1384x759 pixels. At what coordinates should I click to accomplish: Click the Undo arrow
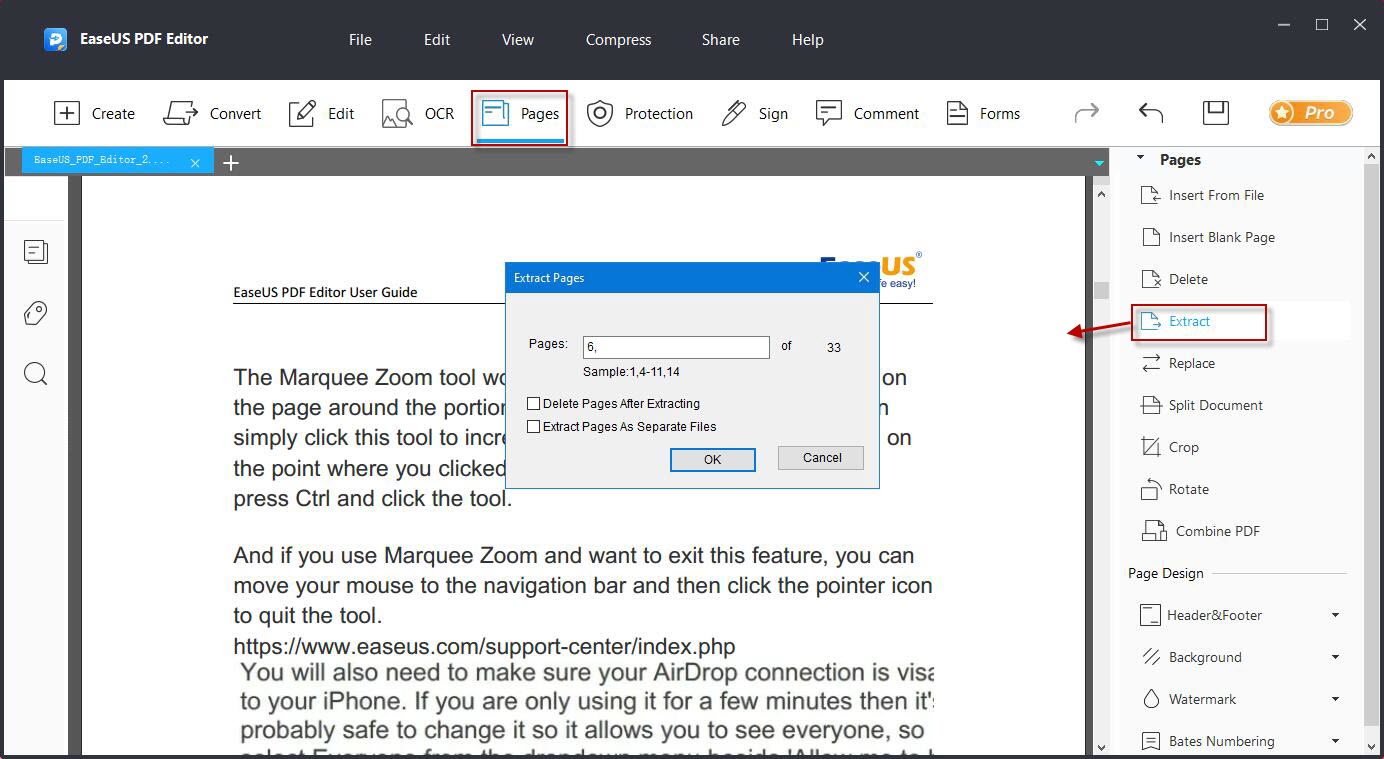[x=1150, y=113]
